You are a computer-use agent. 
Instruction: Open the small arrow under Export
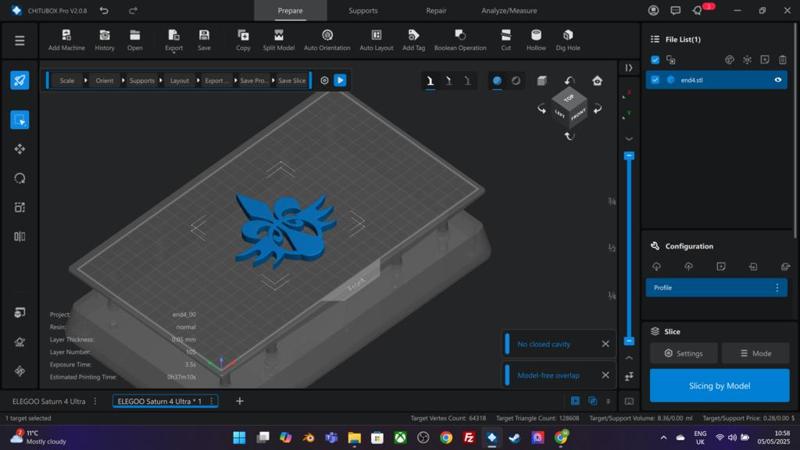coord(173,53)
